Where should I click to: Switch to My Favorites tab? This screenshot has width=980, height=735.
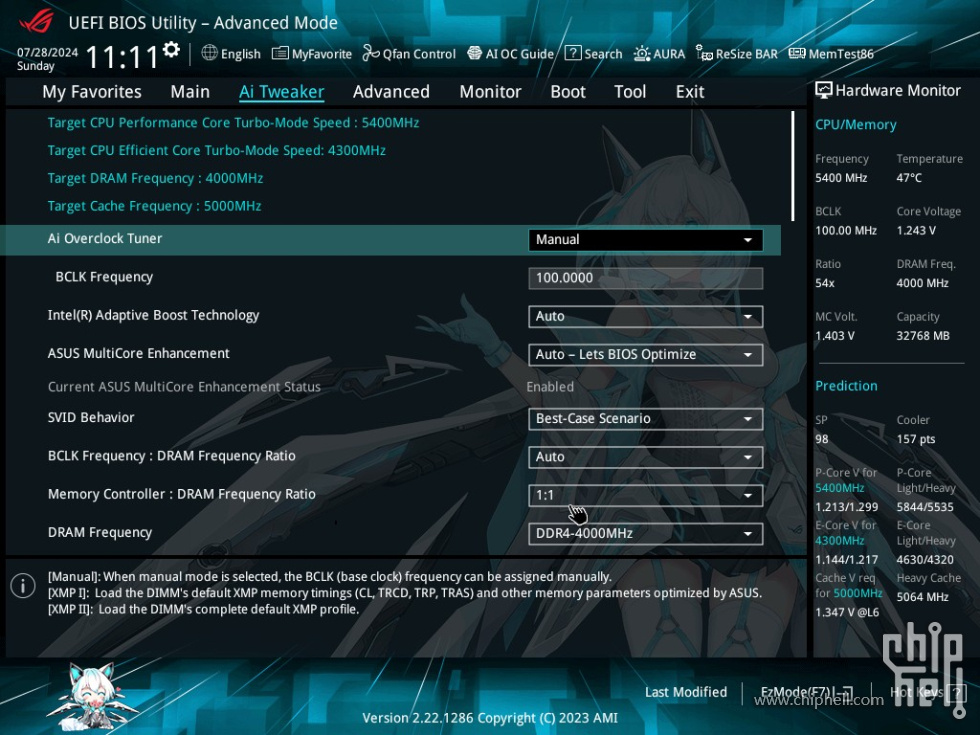92,92
